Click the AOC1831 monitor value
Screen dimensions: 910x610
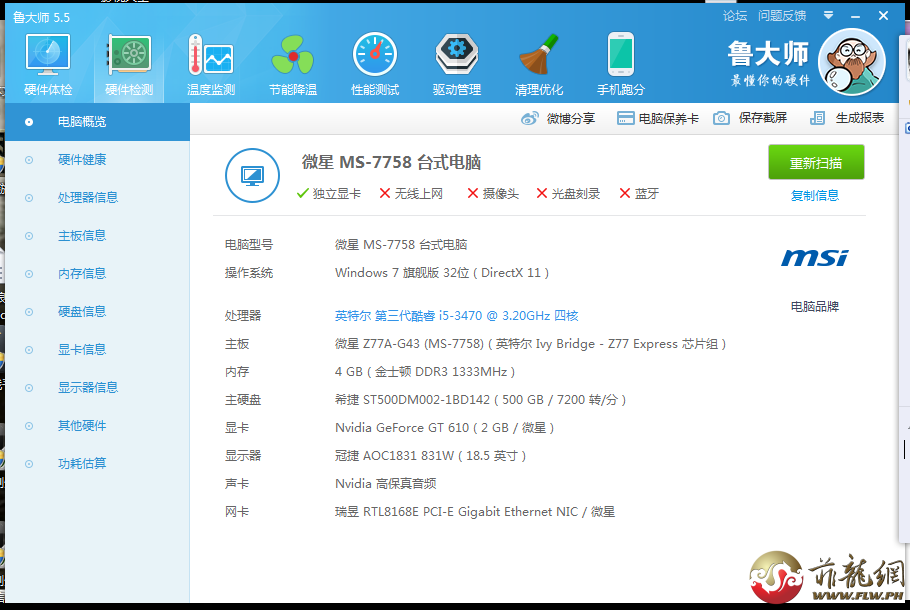pyautogui.click(x=431, y=456)
